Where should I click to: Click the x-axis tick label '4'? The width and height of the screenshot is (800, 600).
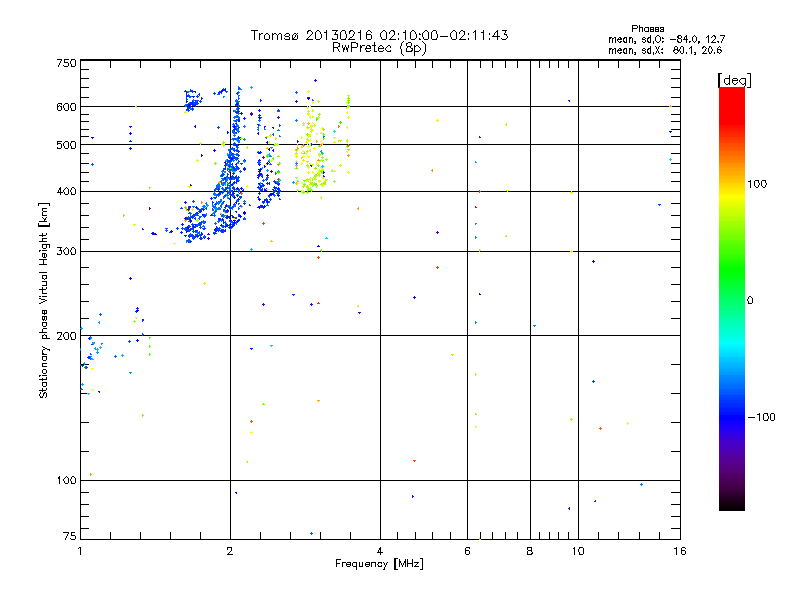click(x=380, y=551)
